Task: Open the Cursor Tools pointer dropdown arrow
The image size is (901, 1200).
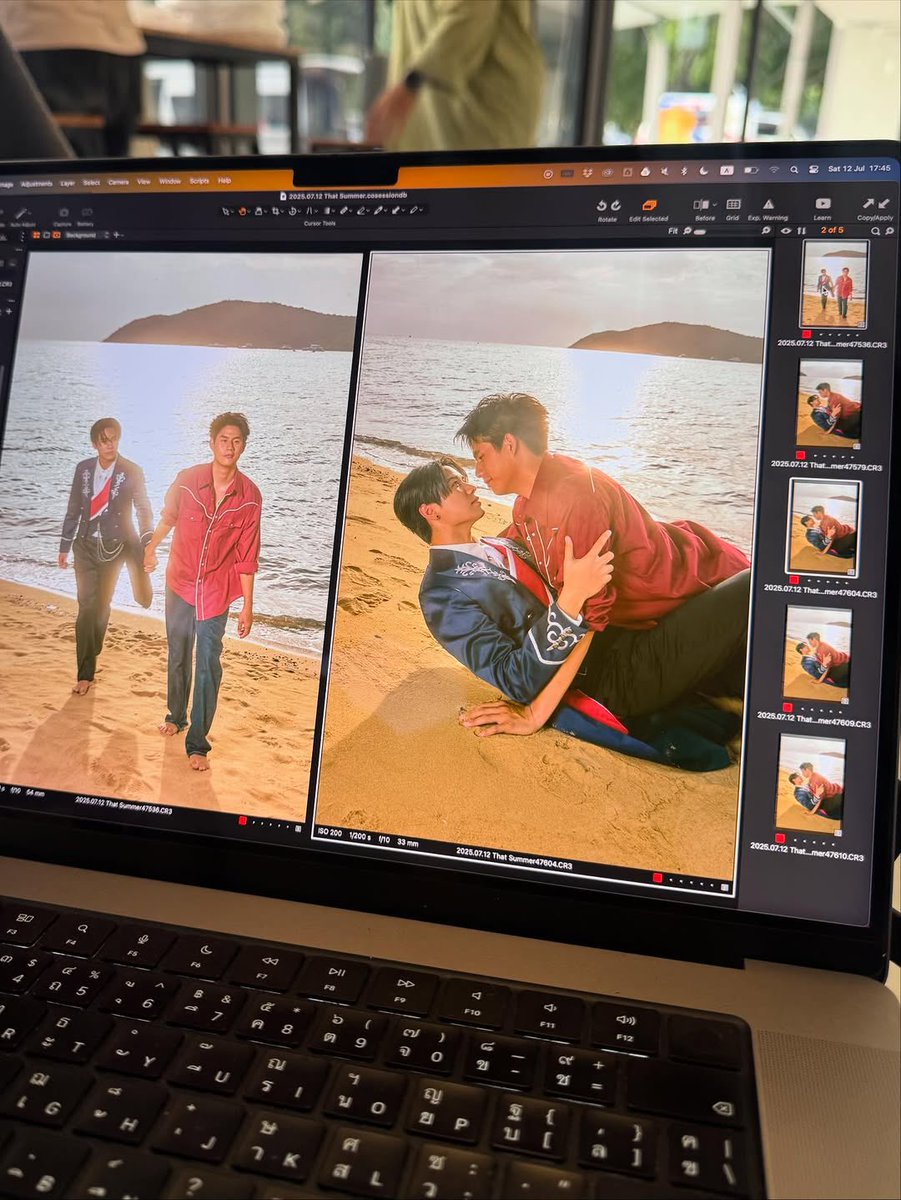Action: click(x=233, y=211)
